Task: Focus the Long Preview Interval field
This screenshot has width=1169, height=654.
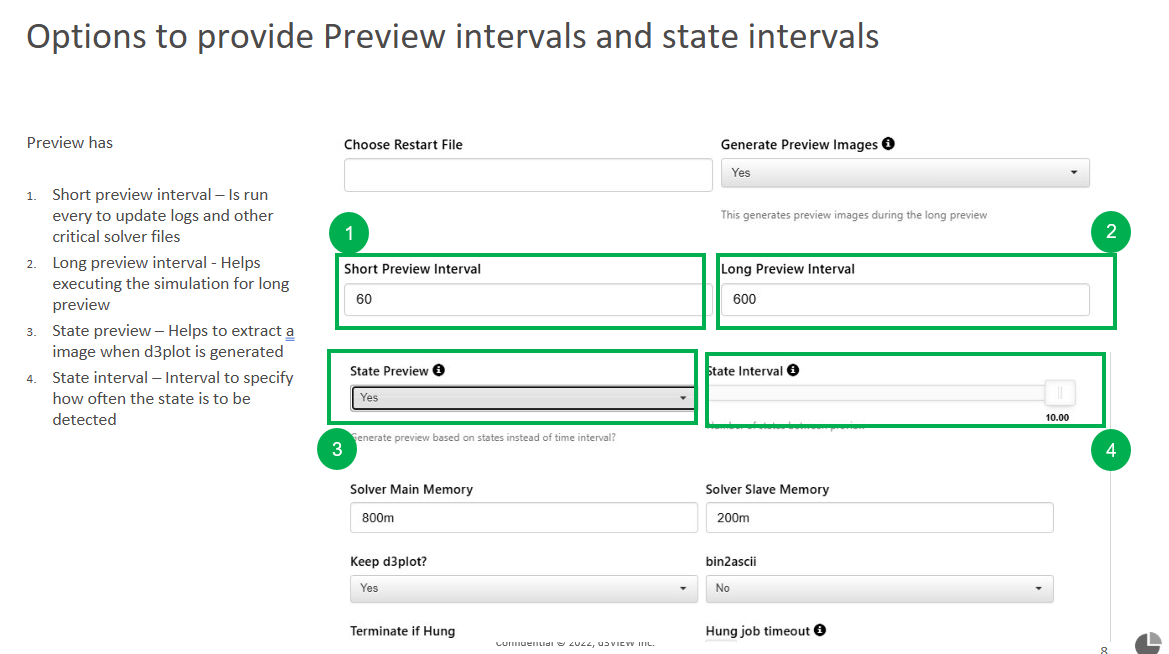Action: point(904,299)
